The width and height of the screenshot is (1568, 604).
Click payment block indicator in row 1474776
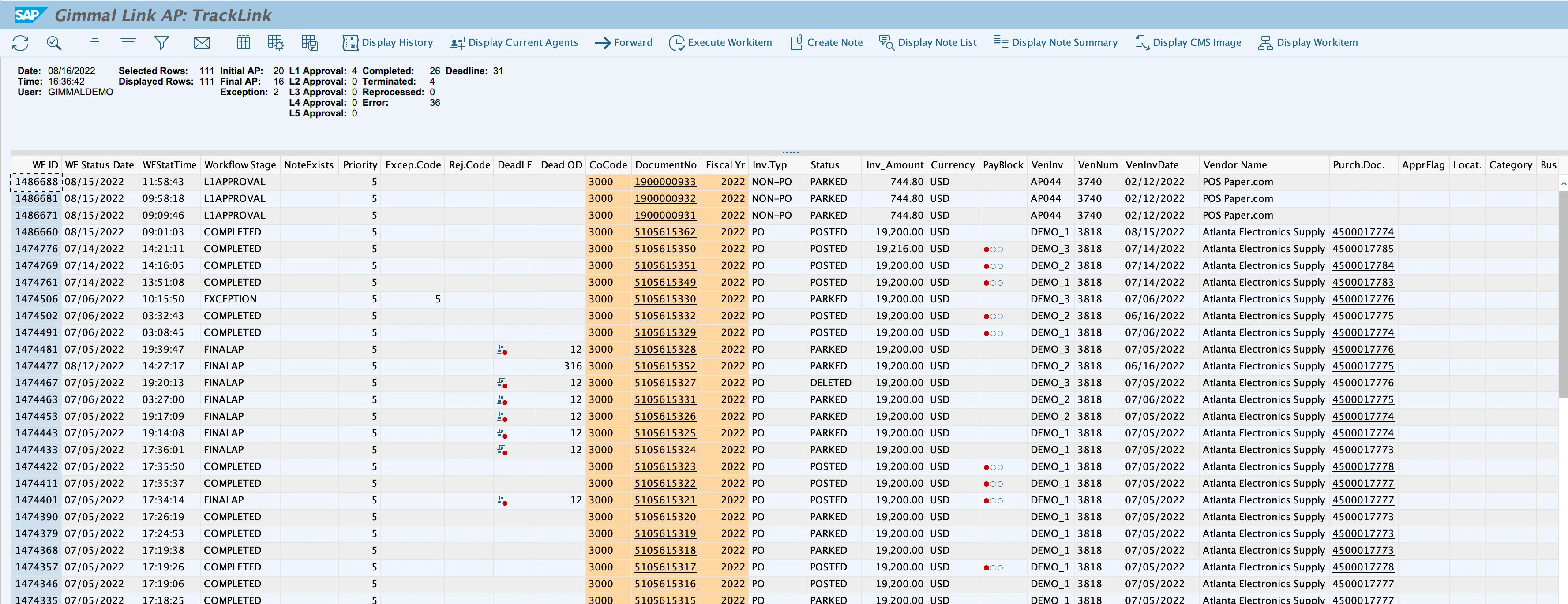993,250
